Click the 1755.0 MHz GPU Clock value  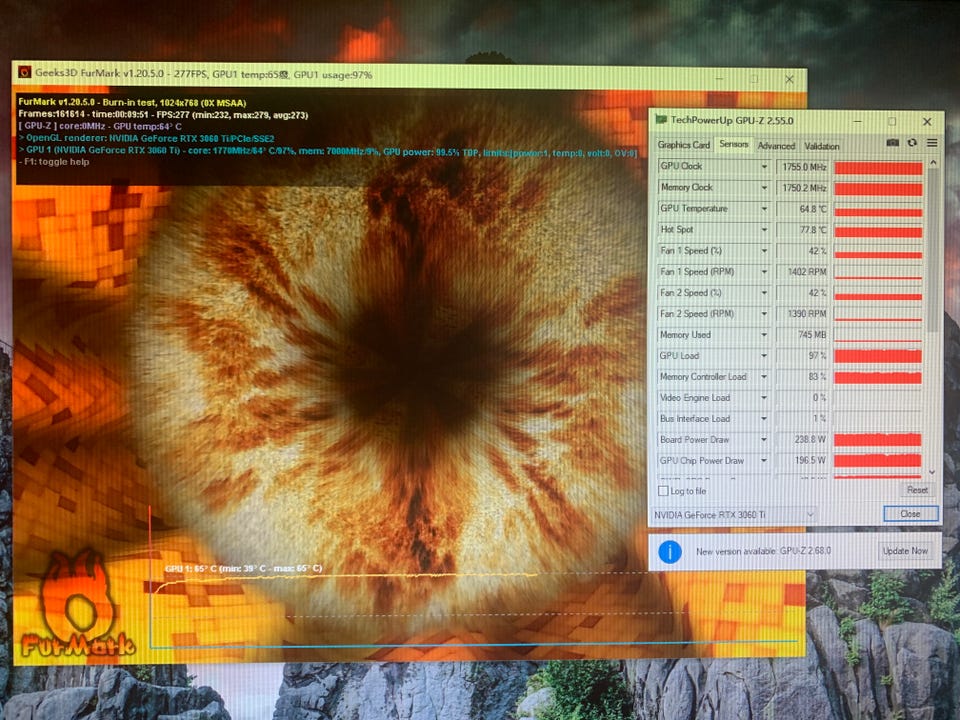(803, 167)
